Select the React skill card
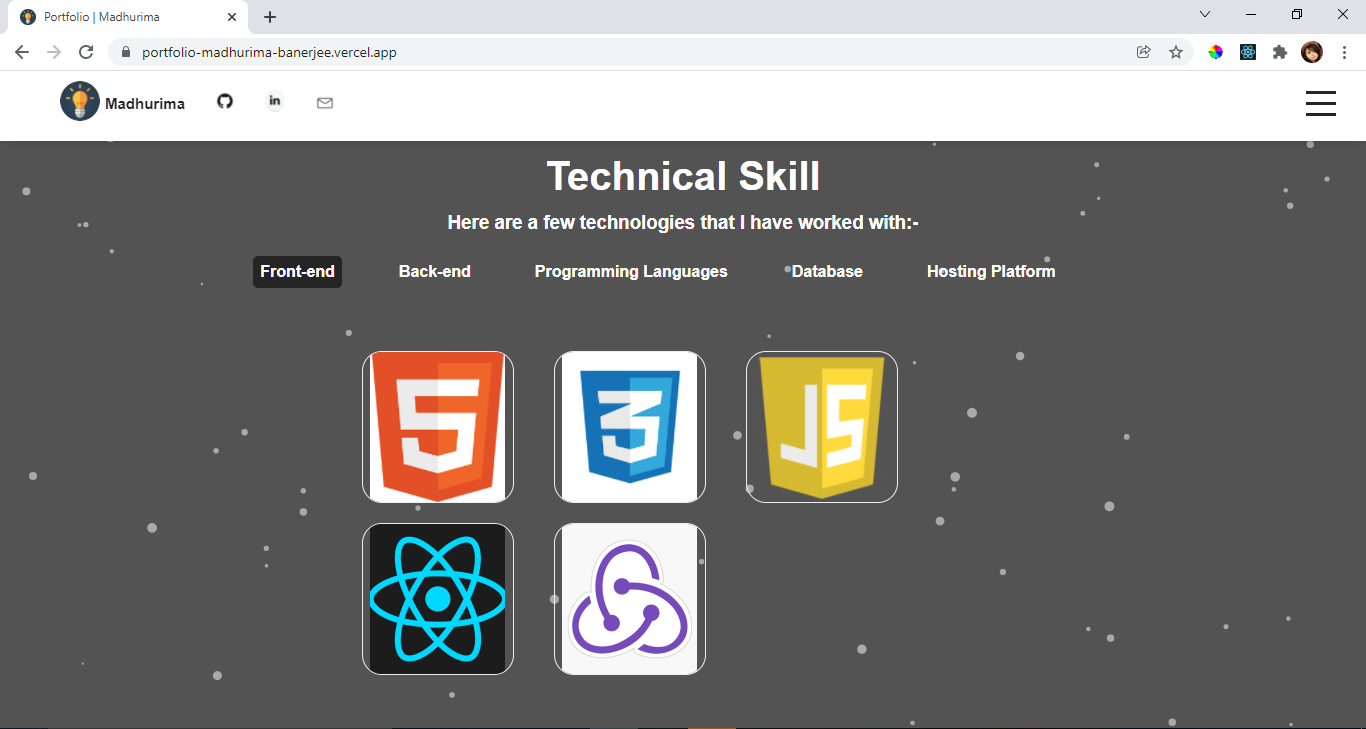The height and width of the screenshot is (729, 1366). click(438, 599)
